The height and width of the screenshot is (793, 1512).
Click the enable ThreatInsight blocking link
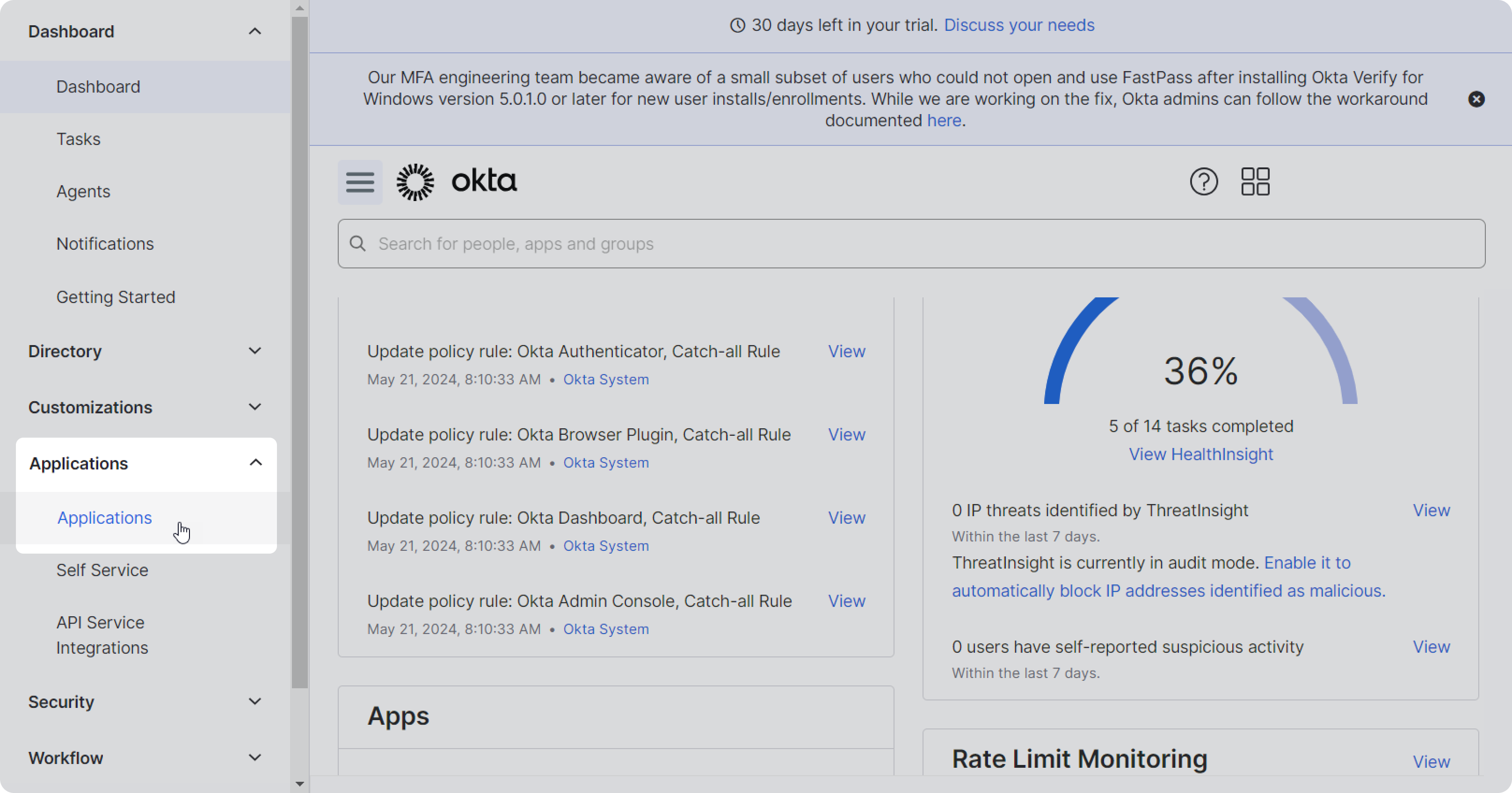point(1169,577)
